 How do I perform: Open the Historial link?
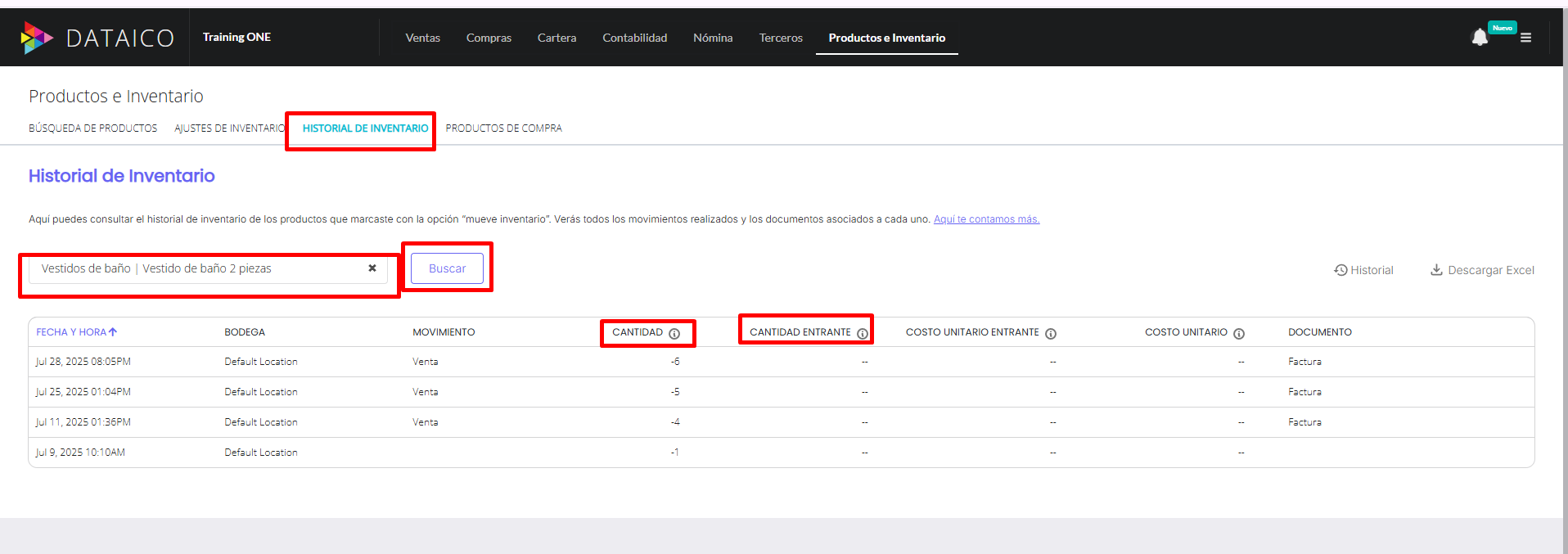(1363, 270)
